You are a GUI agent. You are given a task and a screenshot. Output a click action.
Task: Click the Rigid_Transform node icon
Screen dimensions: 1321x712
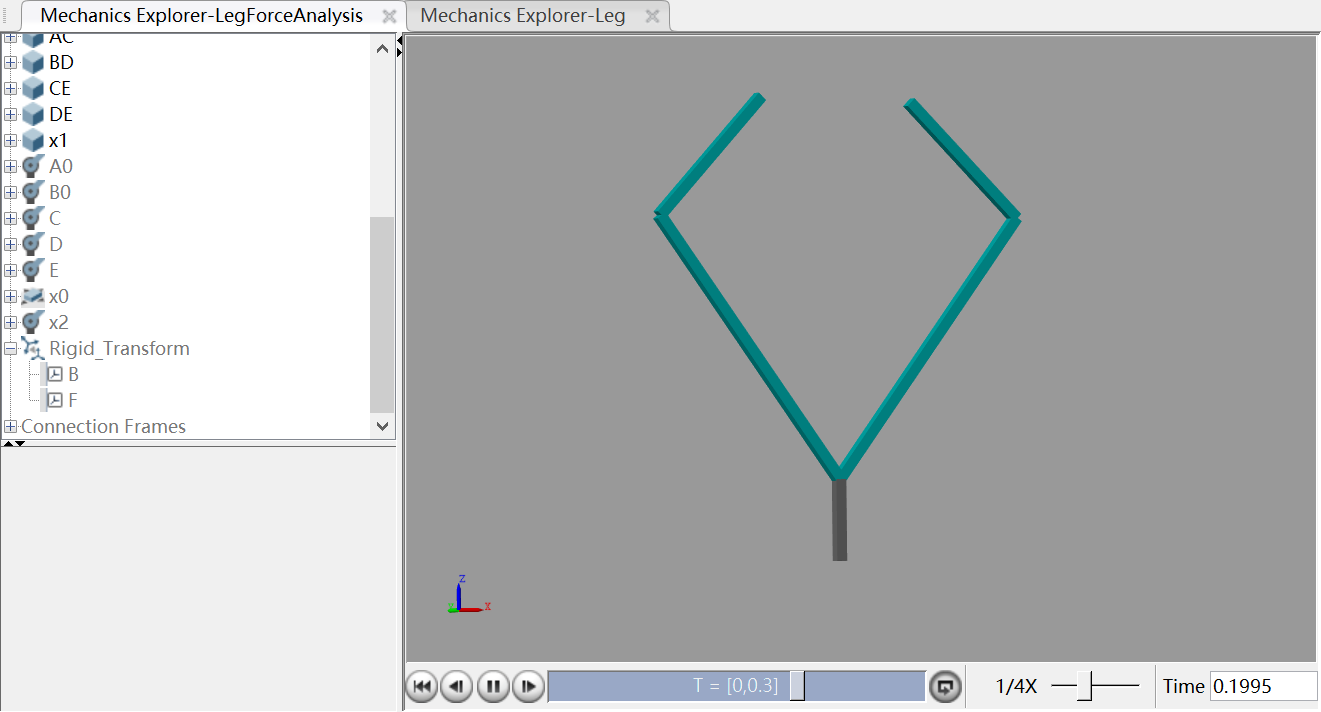pyautogui.click(x=33, y=348)
